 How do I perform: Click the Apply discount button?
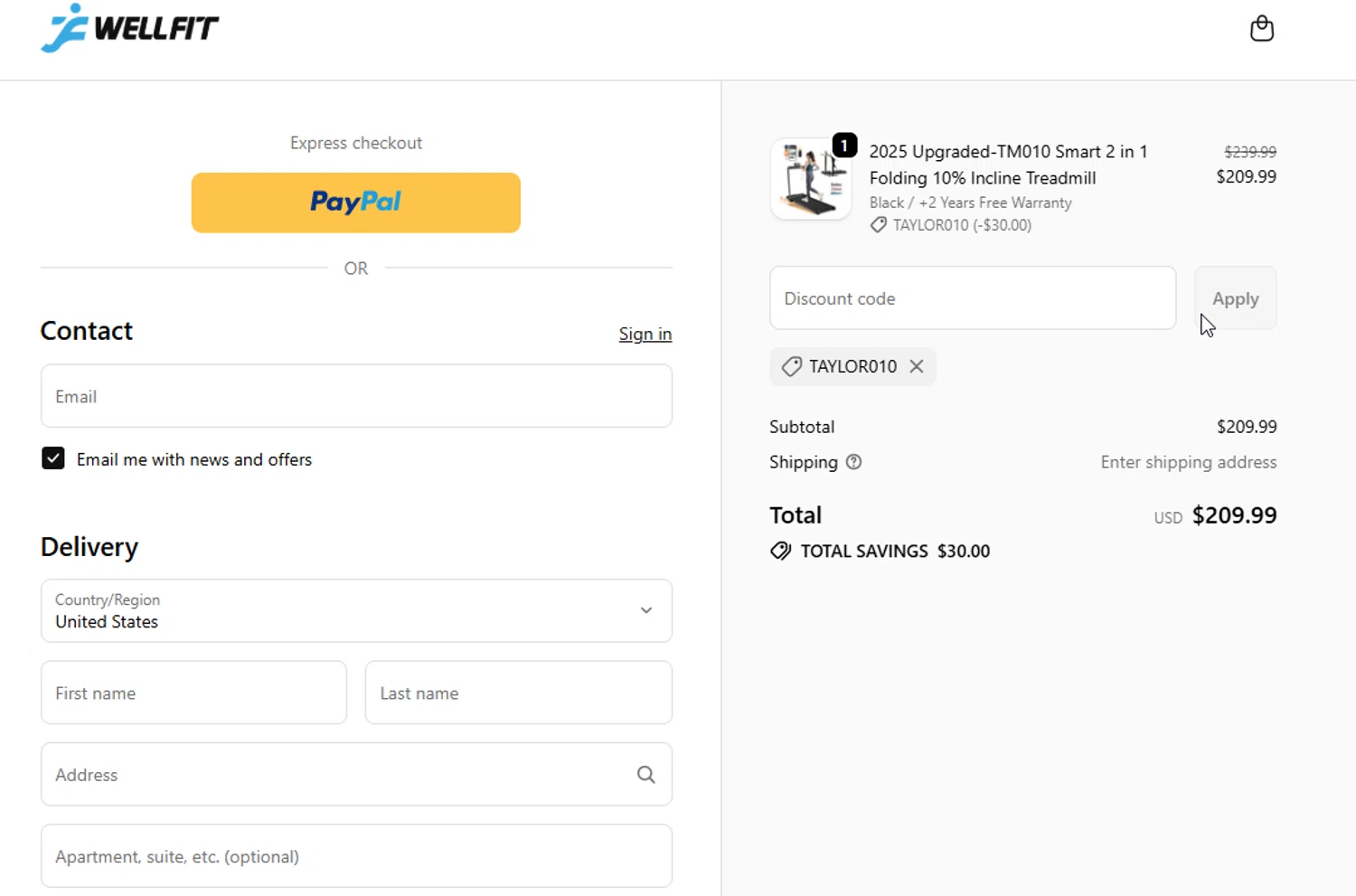pyautogui.click(x=1235, y=298)
